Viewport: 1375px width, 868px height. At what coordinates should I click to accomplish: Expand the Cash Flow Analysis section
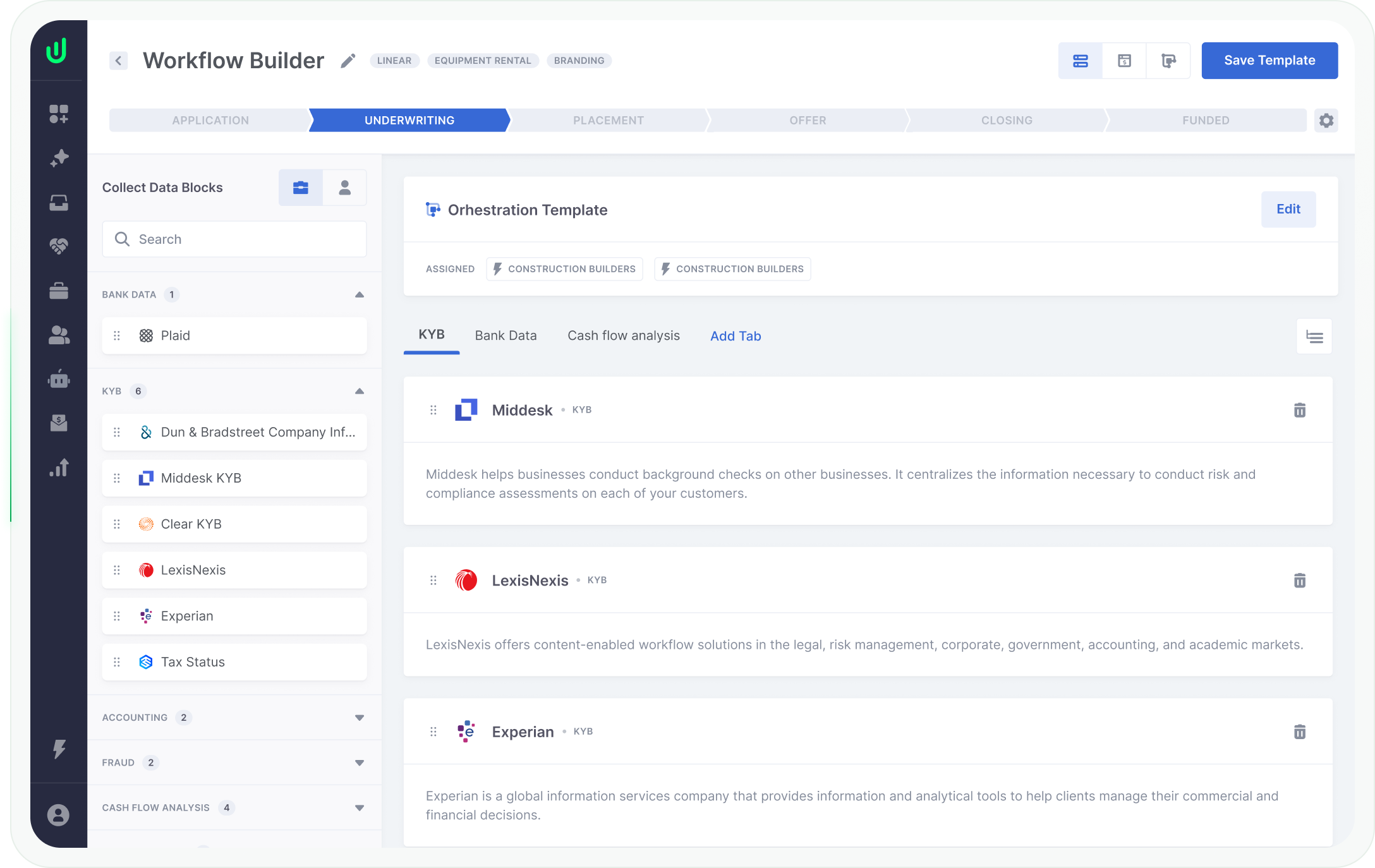pyautogui.click(x=359, y=808)
